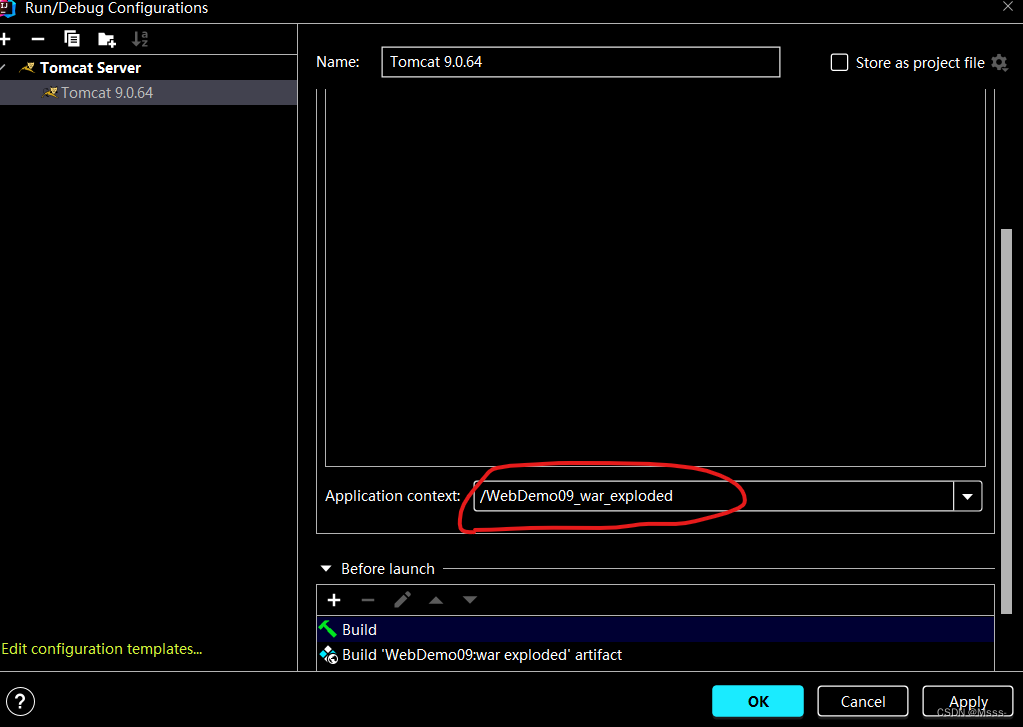The width and height of the screenshot is (1023, 727).
Task: Collapse the Before launch section
Action: point(326,569)
